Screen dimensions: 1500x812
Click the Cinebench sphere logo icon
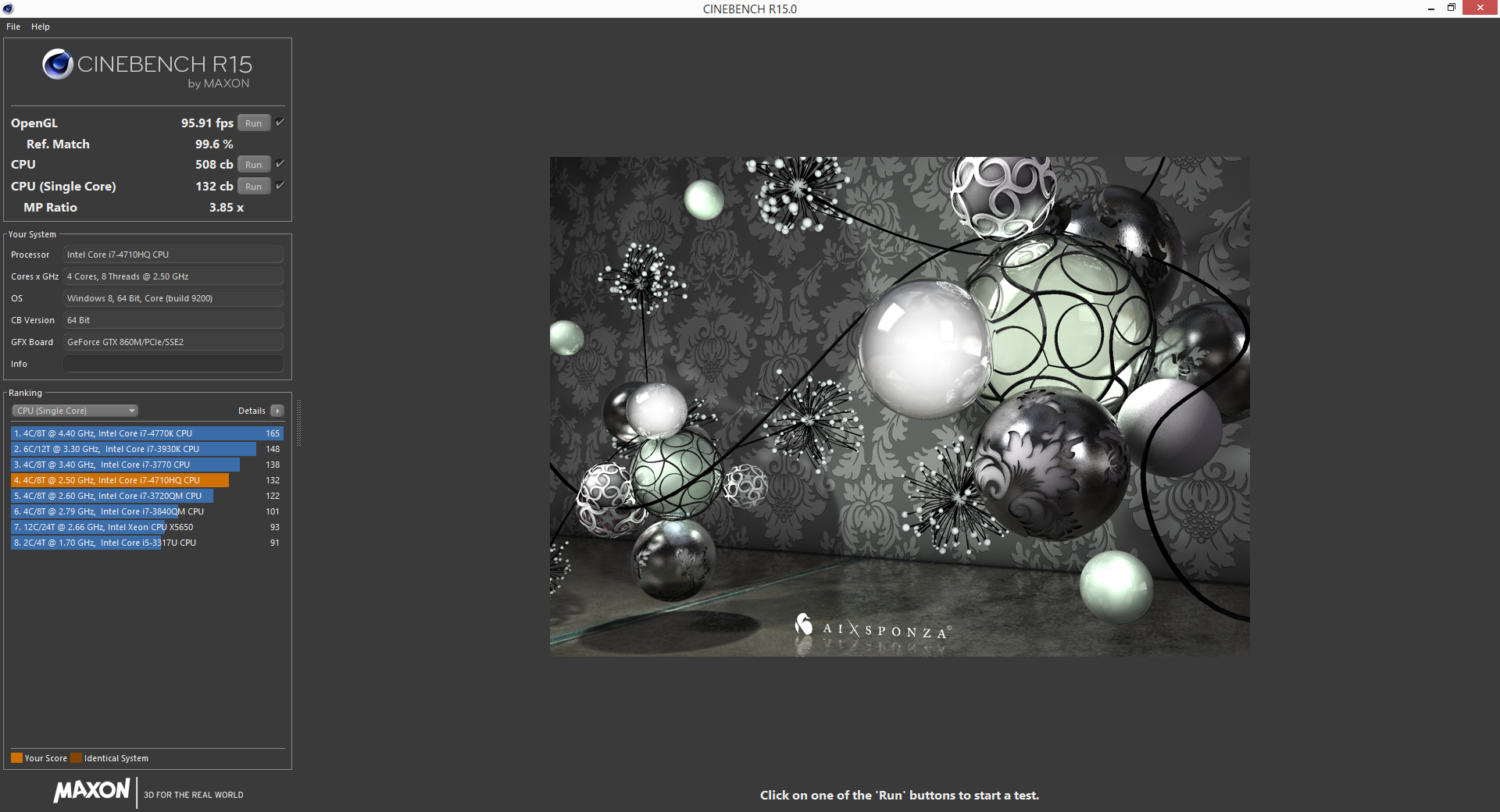(x=58, y=64)
